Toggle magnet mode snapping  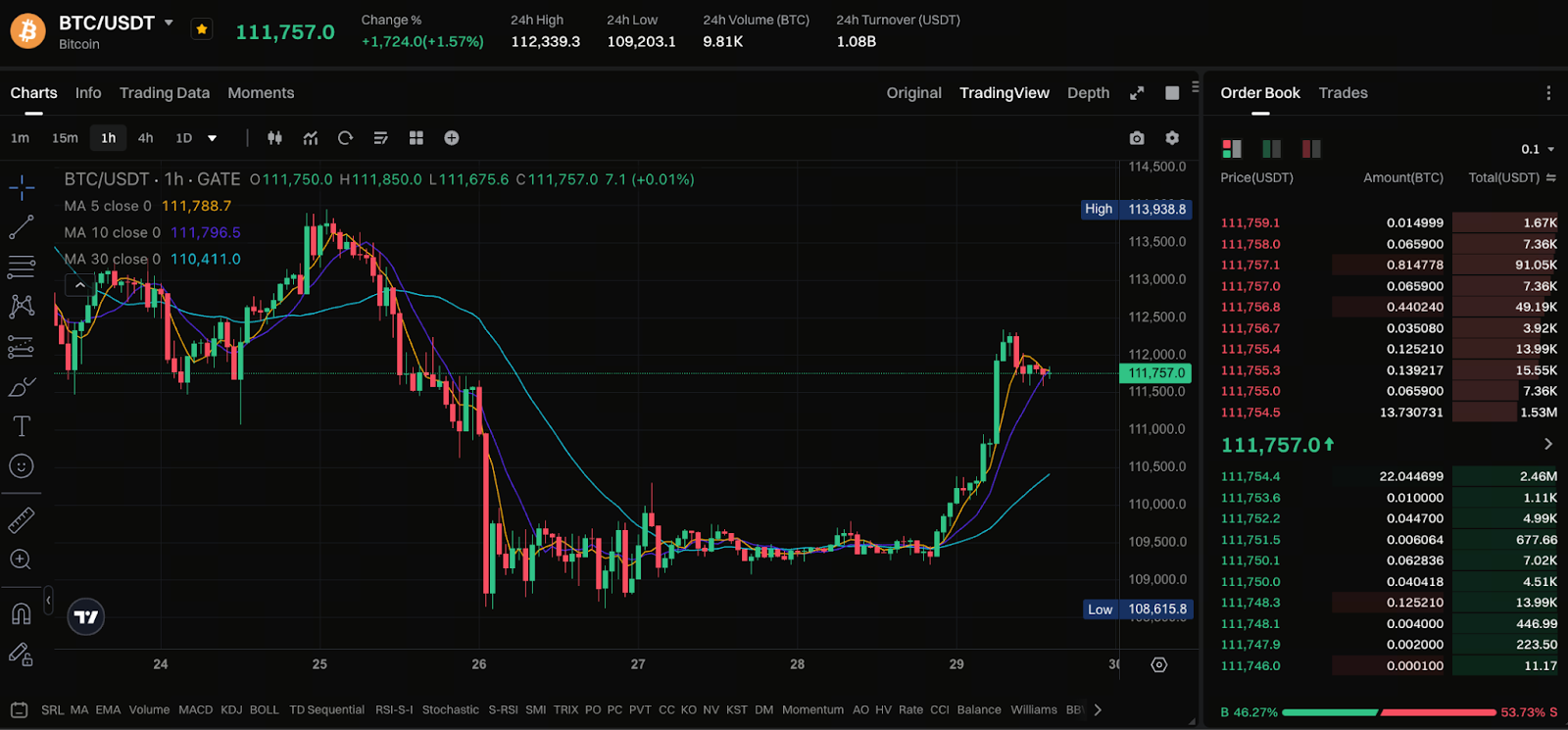click(22, 613)
